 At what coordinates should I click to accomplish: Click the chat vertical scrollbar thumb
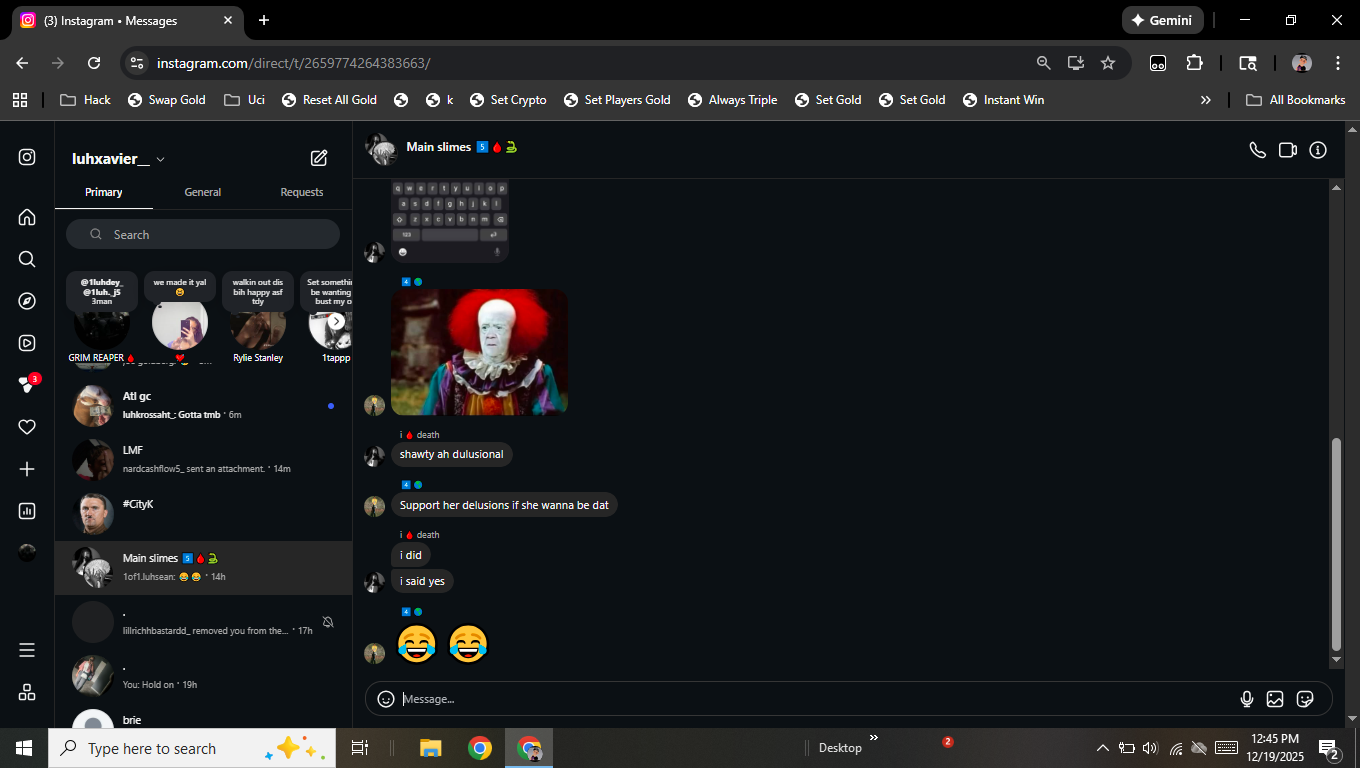pyautogui.click(x=1336, y=544)
